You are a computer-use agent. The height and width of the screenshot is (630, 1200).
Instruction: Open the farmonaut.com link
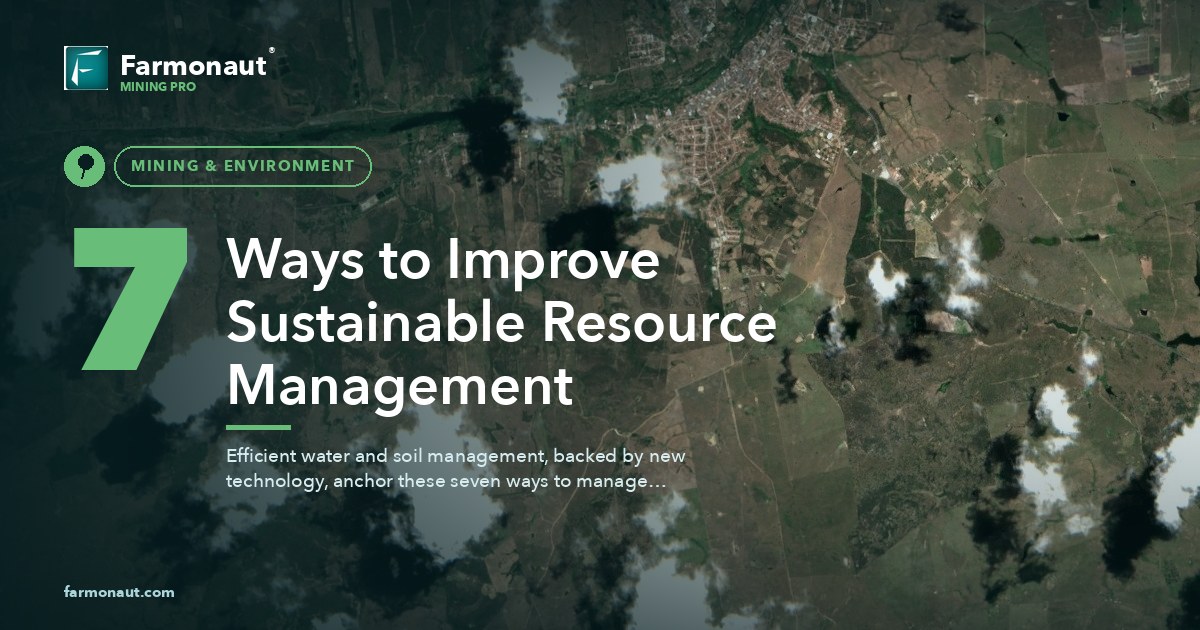click(x=119, y=592)
